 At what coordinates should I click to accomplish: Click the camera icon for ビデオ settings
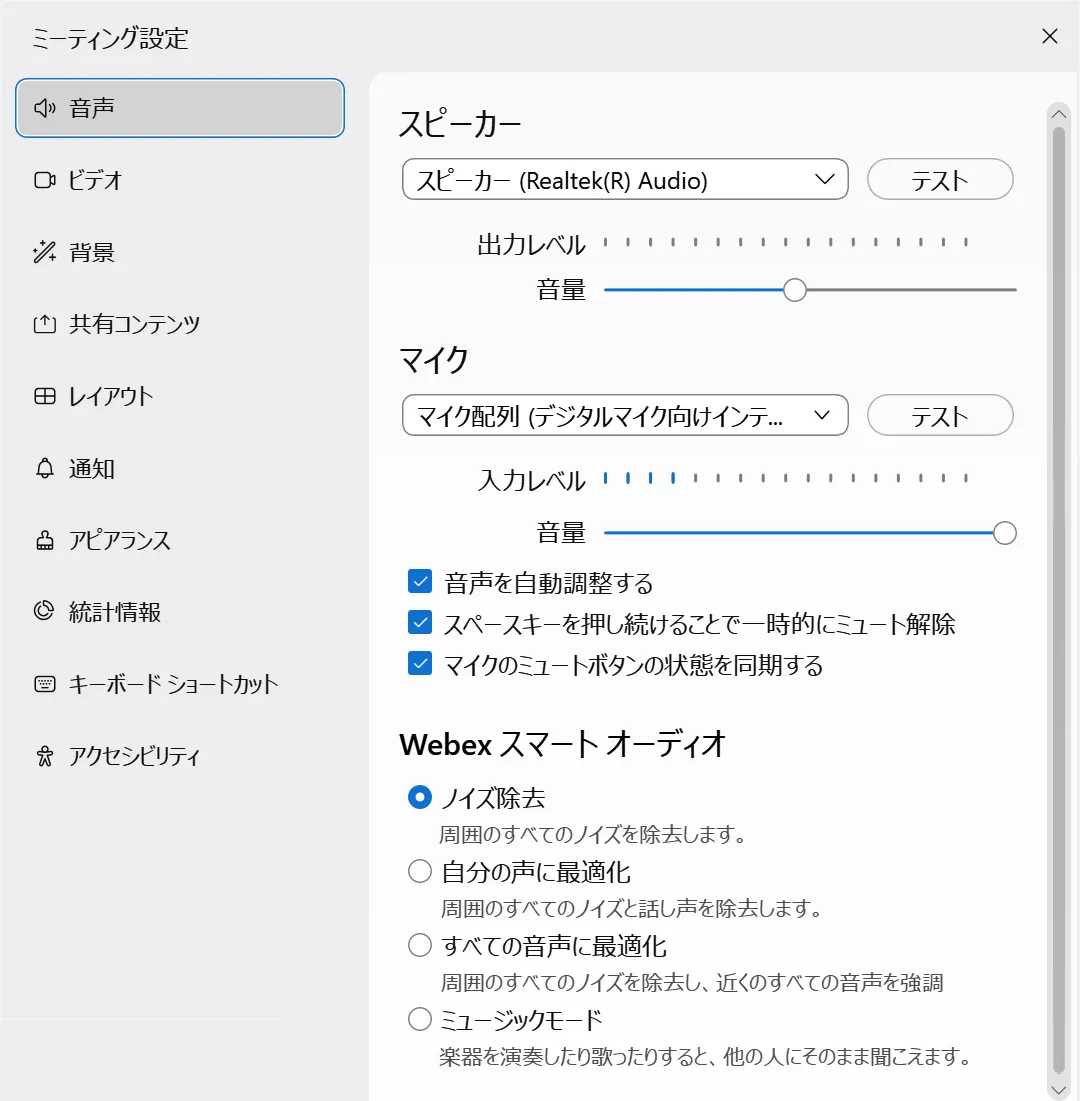(44, 181)
